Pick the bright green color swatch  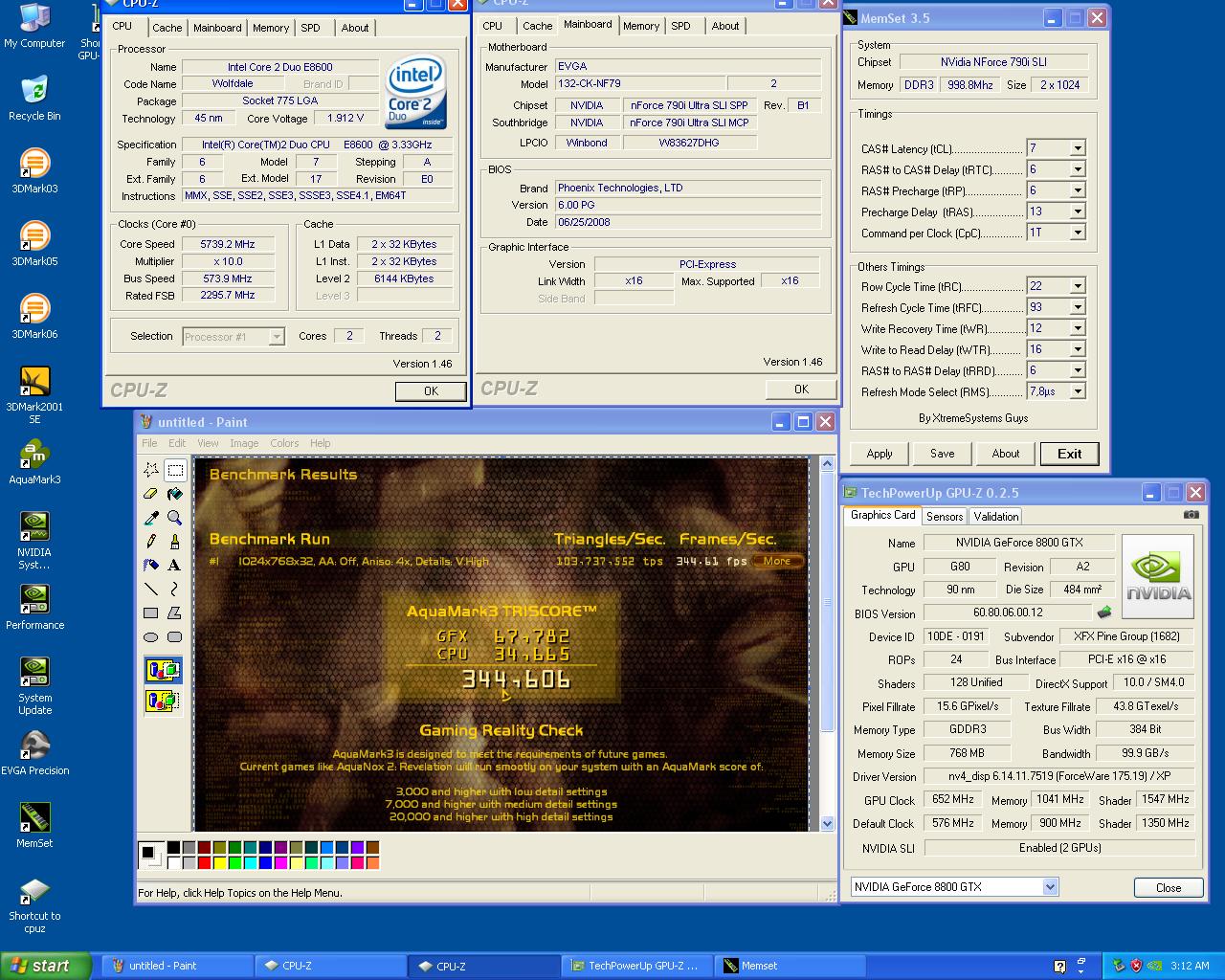(234, 862)
